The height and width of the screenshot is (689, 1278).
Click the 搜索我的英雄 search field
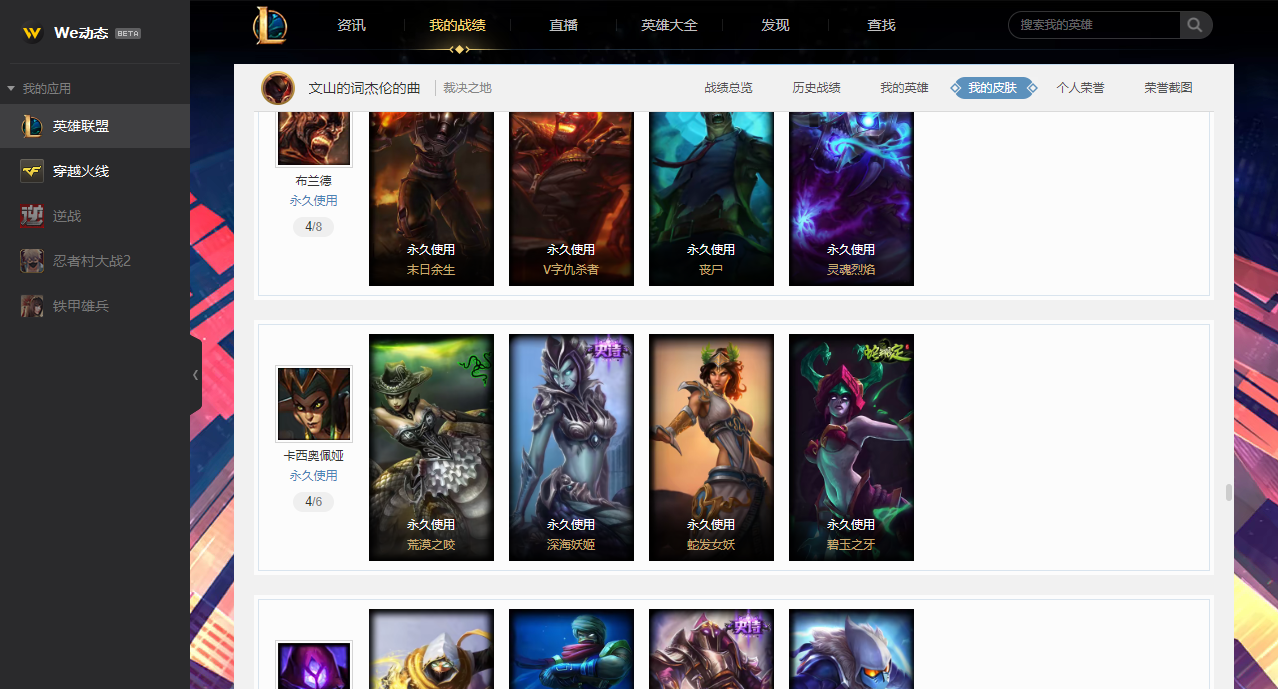[1094, 25]
